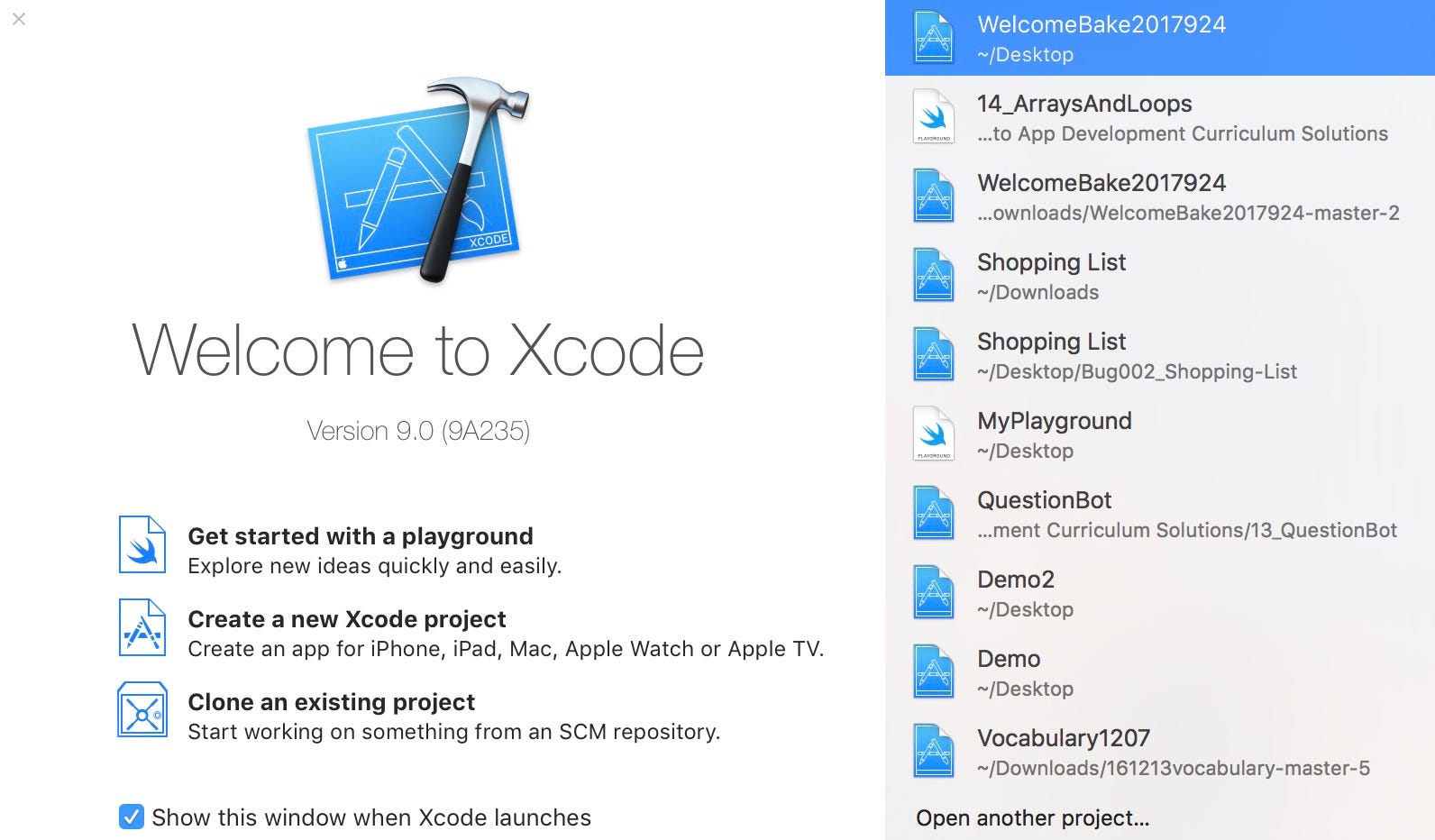This screenshot has height=840, width=1435.
Task: Select '14_ArraysAndLoops' name in recents
Action: click(1084, 104)
